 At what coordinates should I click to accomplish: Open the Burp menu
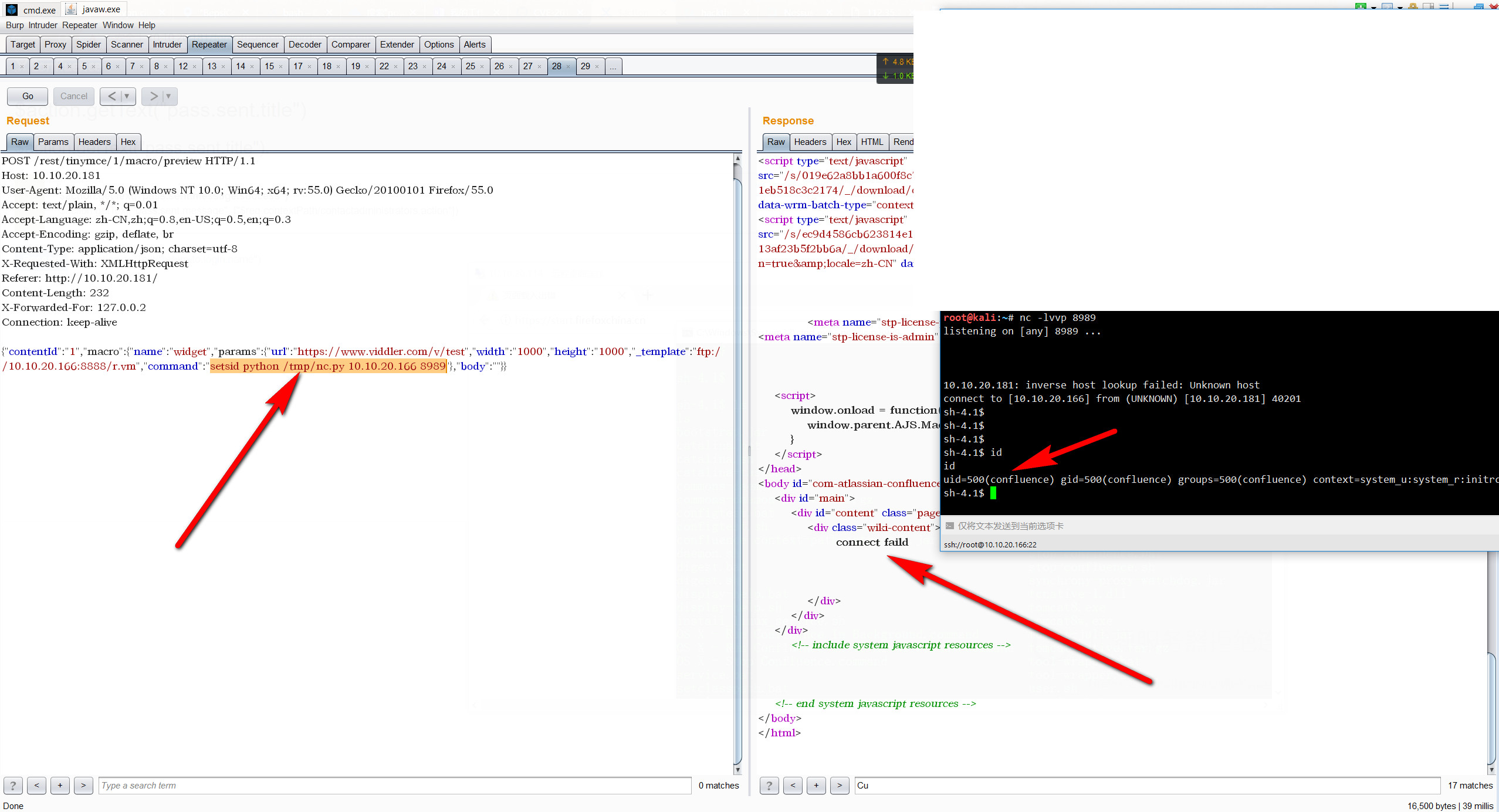(15, 25)
